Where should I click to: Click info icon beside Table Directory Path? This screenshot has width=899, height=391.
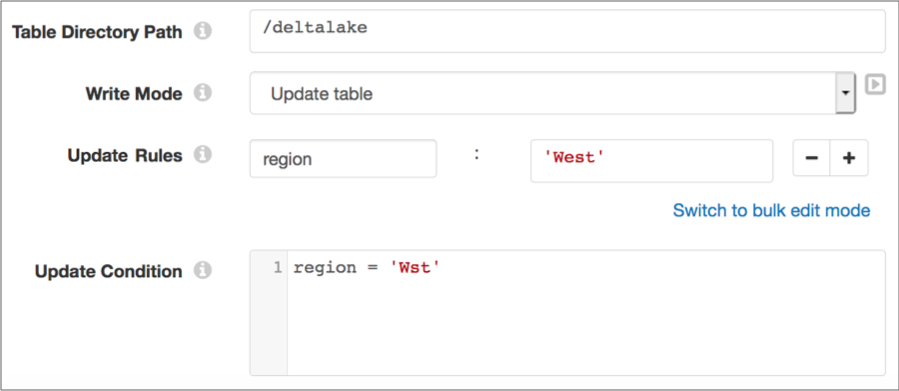pos(202,32)
